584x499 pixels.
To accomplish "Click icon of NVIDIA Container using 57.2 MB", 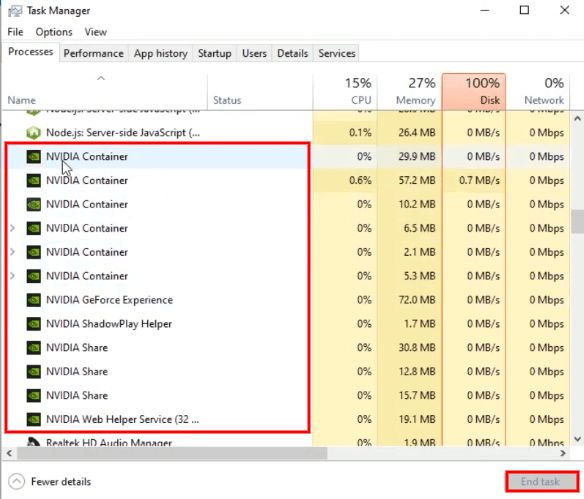I will 34,181.
